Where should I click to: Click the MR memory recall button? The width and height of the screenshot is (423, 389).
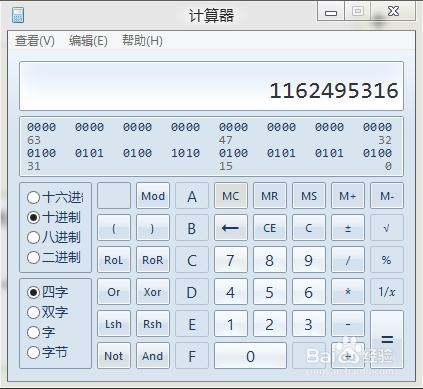270,196
